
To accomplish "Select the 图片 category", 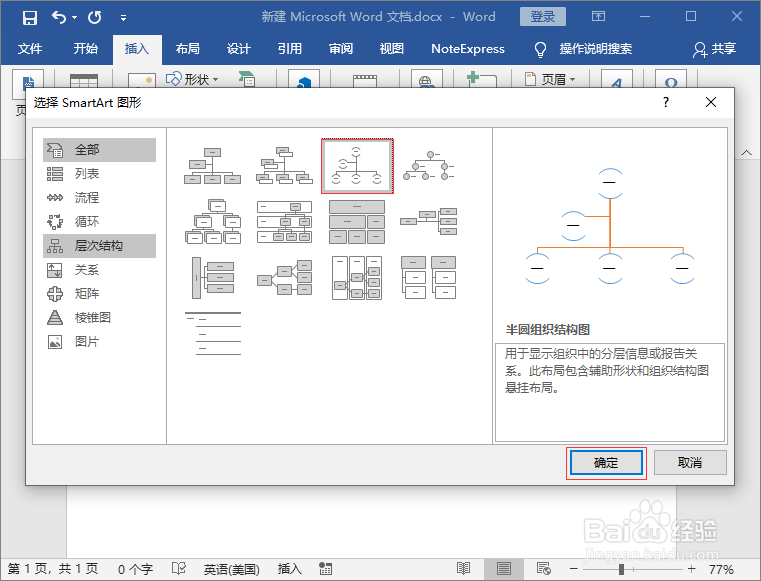I will [99, 342].
